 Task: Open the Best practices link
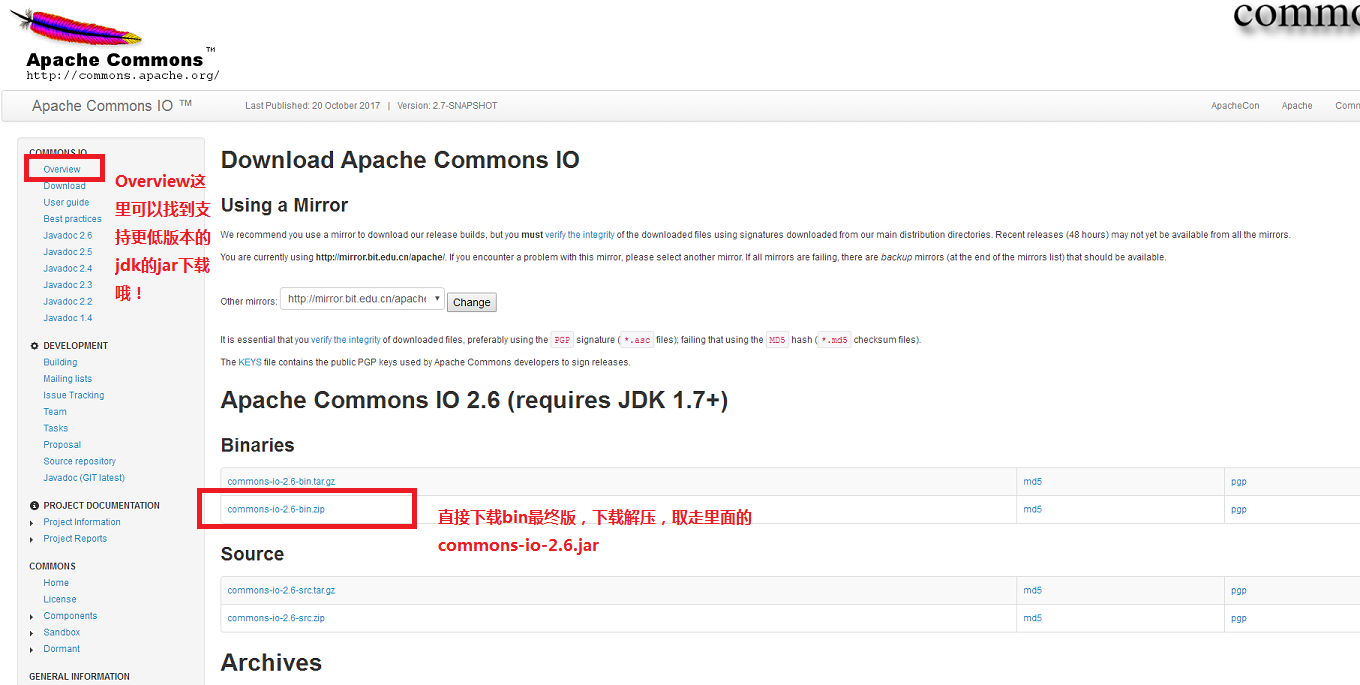72,219
